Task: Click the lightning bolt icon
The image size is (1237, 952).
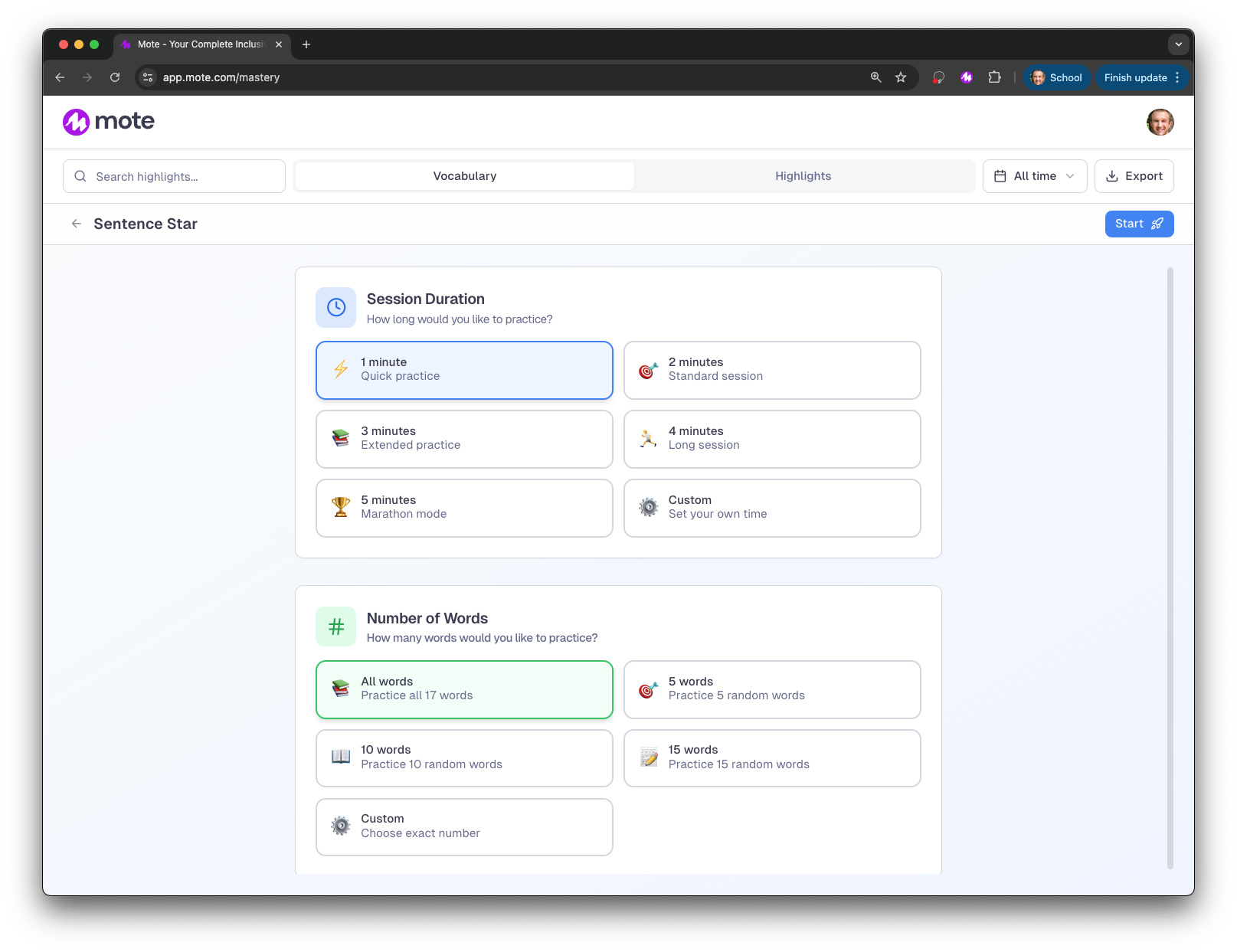Action: click(341, 369)
